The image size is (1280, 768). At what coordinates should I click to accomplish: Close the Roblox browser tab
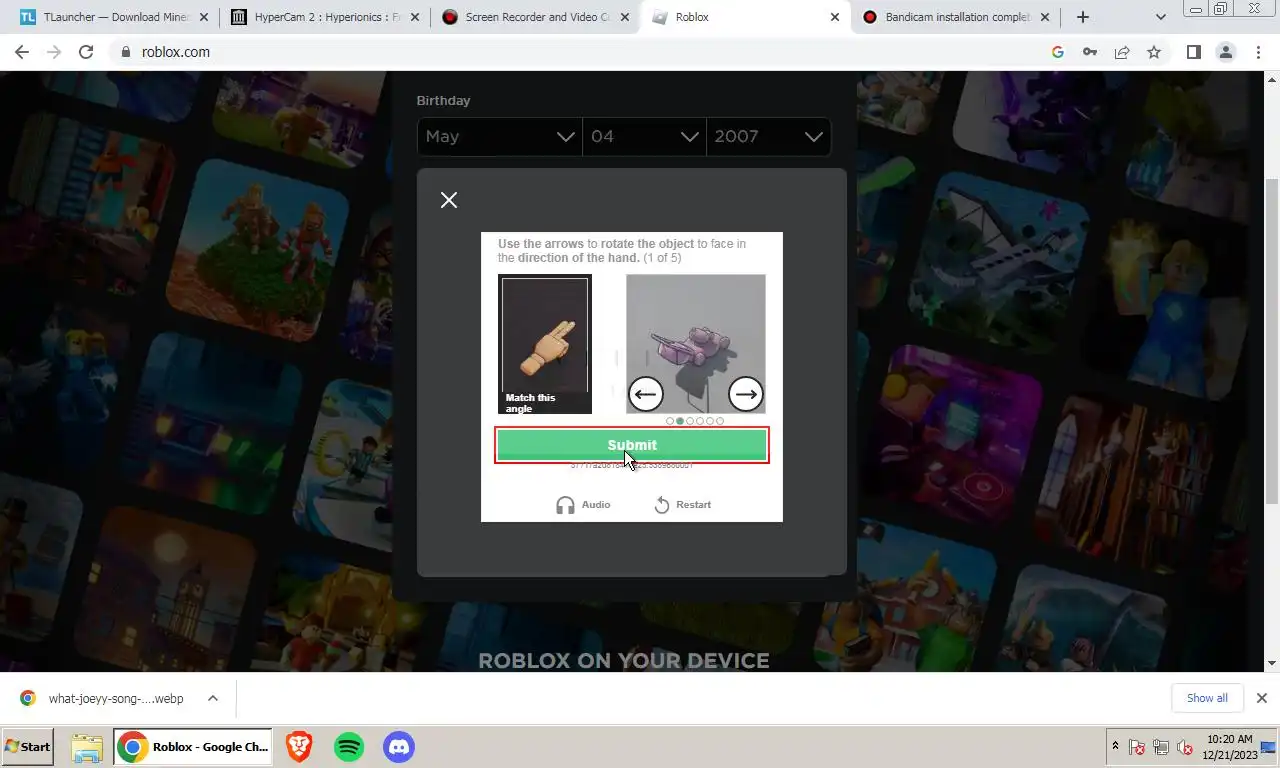click(x=835, y=17)
